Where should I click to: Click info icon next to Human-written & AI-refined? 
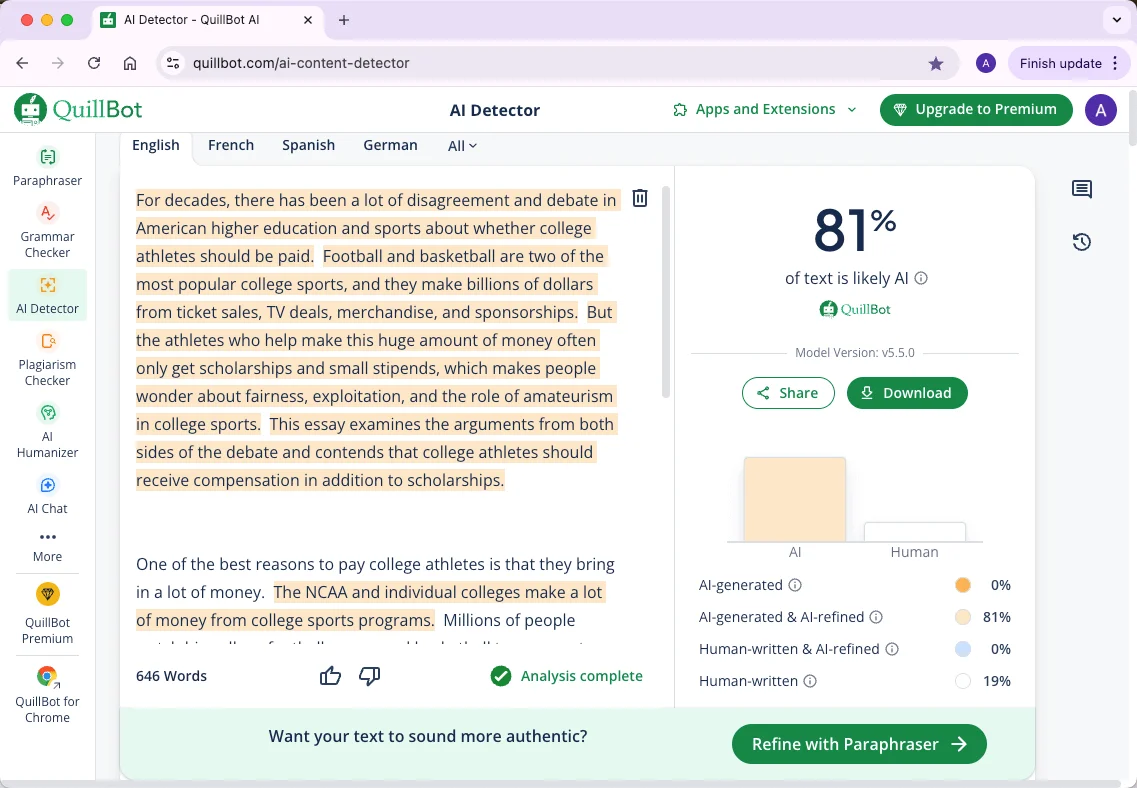pyautogui.click(x=892, y=649)
